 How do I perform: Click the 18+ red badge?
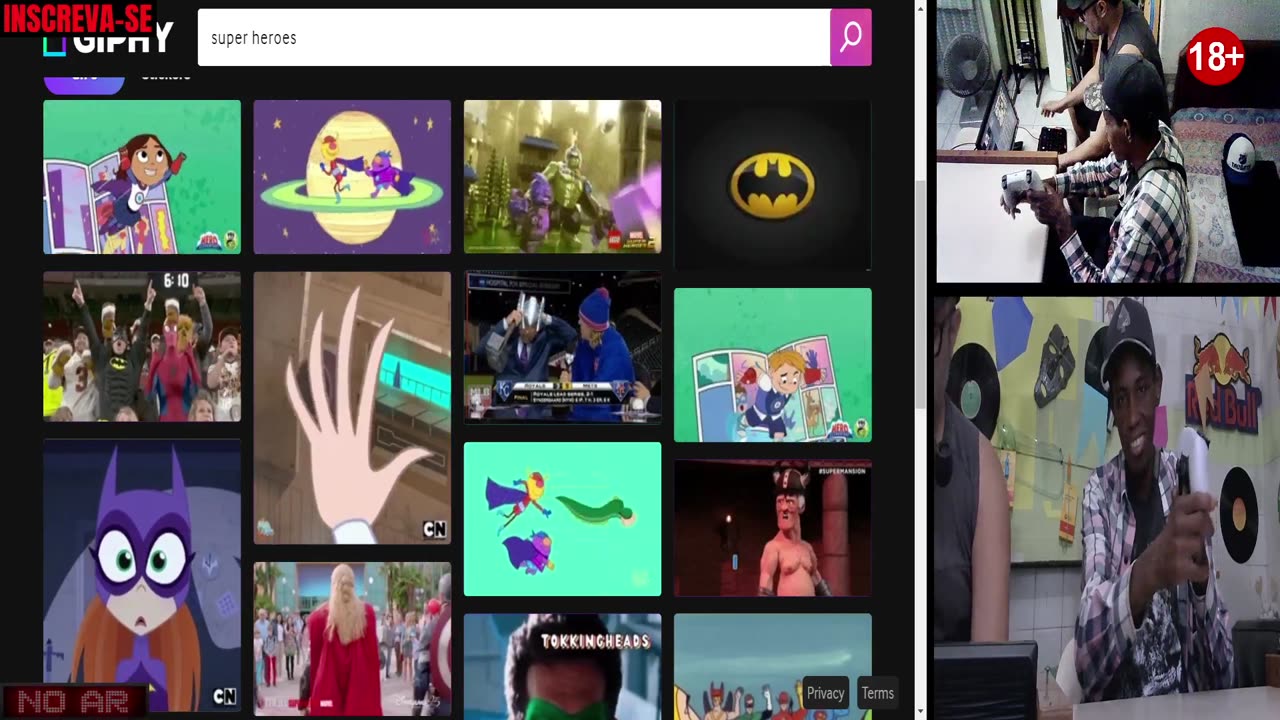coord(1214,57)
